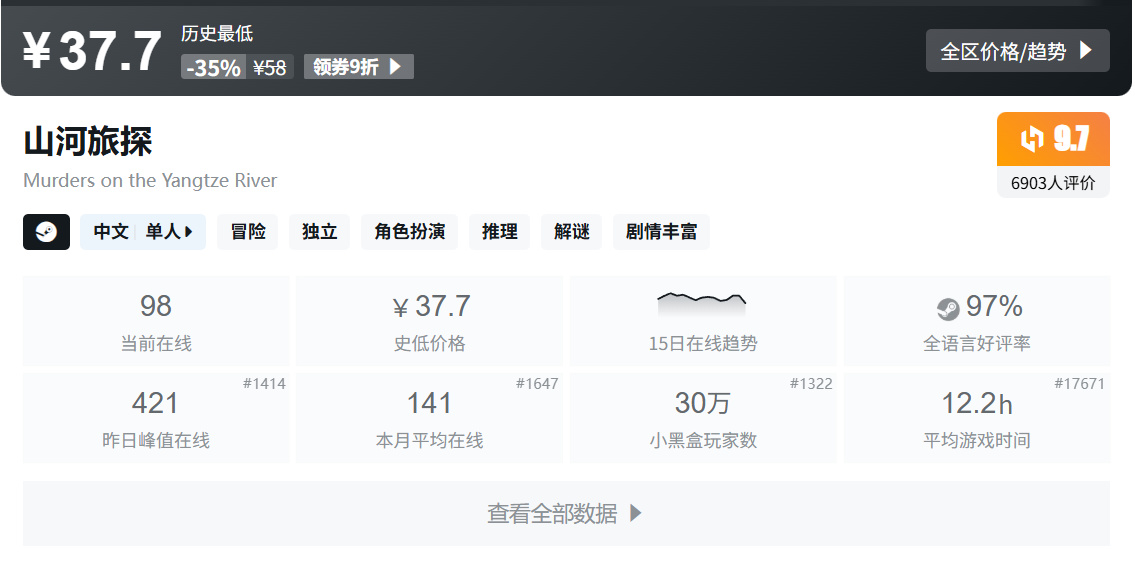This screenshot has height=573, width=1135.
Task: Click the 当前在线 98 stat tile
Action: point(156,321)
